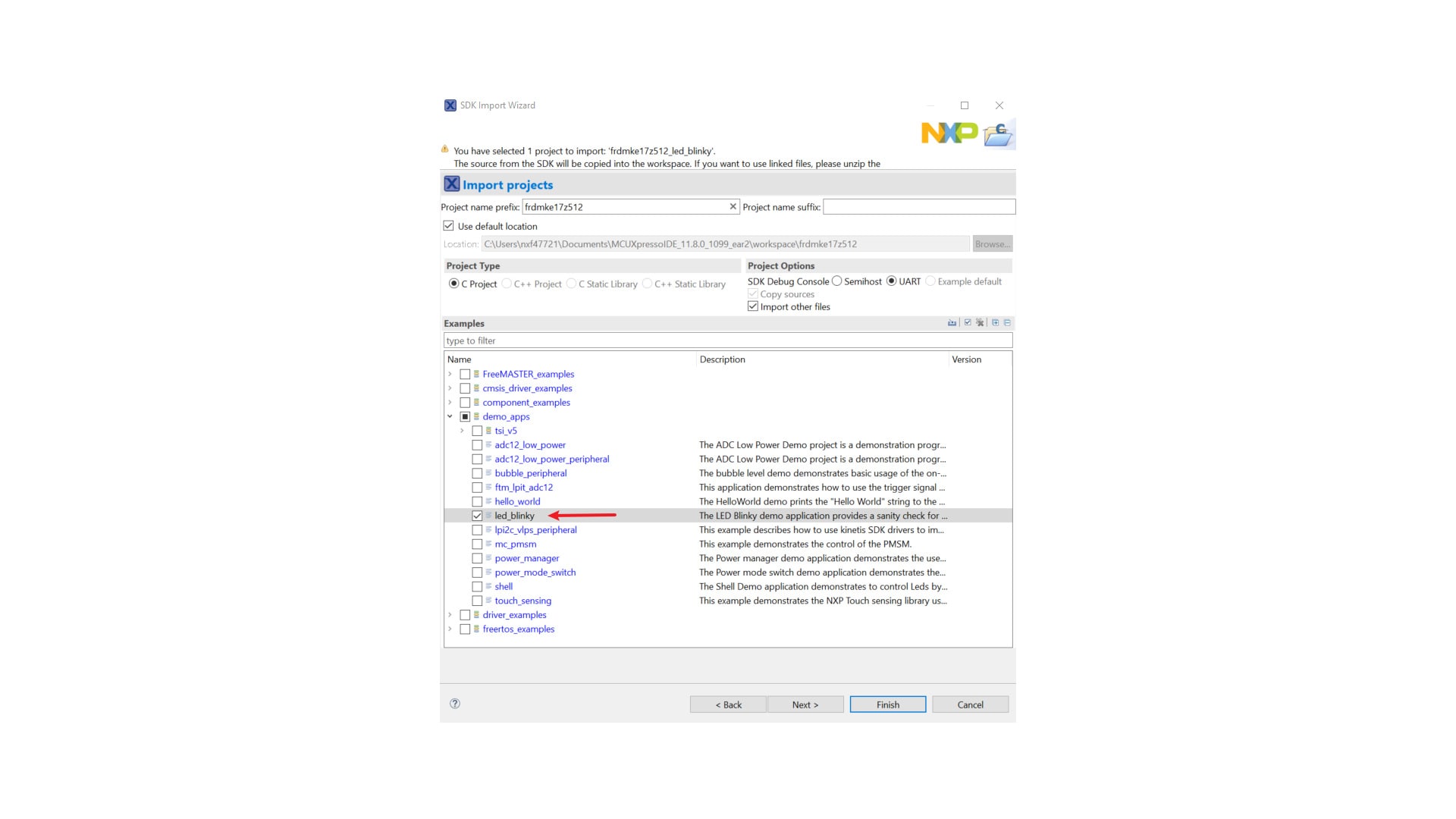Click the collapse all tree icon

1007,323
